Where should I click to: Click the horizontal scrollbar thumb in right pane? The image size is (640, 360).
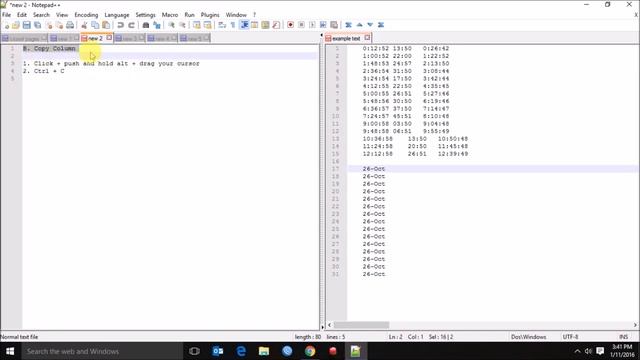pos(361,325)
